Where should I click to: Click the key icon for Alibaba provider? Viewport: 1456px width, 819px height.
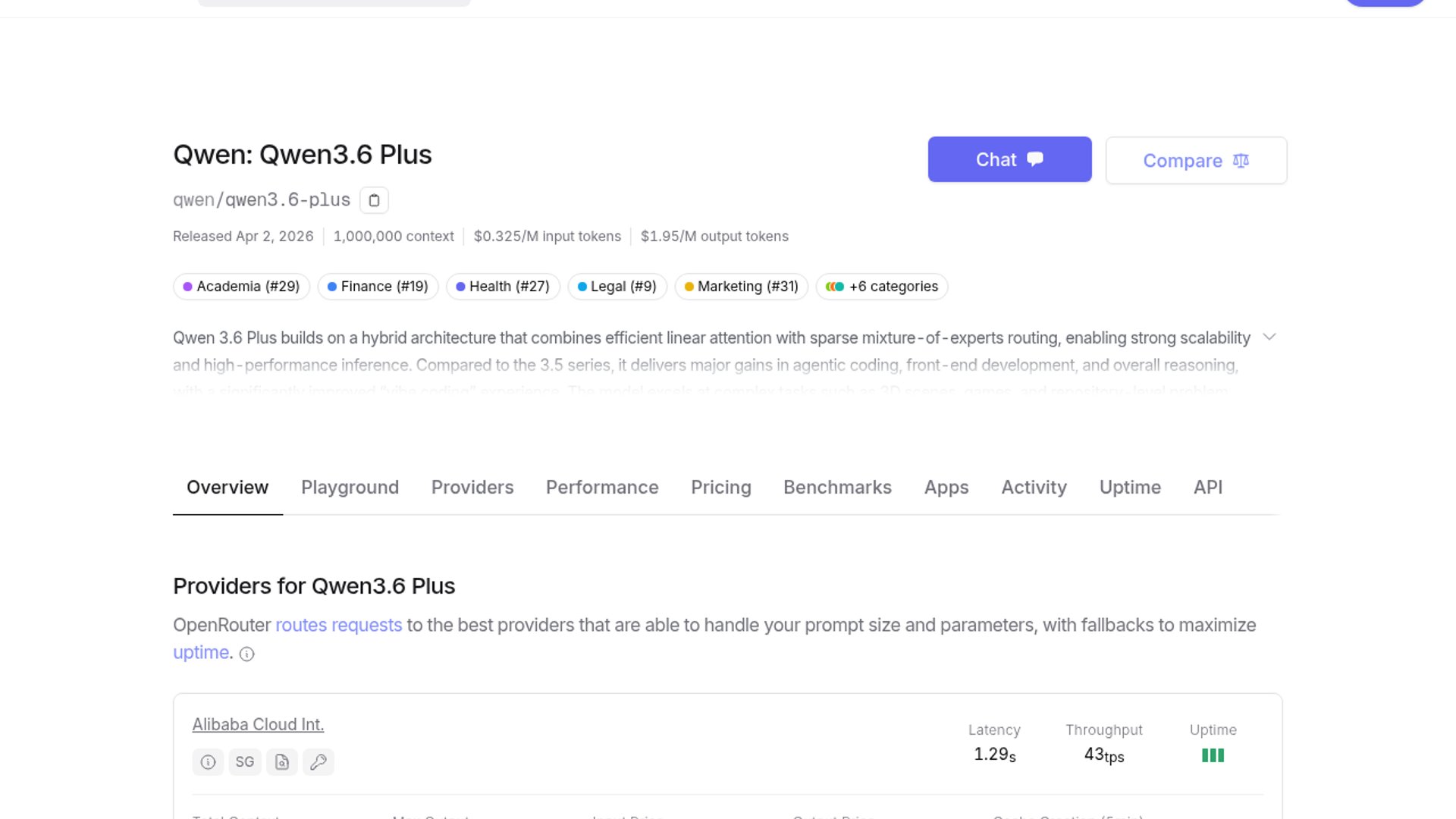pos(318,762)
